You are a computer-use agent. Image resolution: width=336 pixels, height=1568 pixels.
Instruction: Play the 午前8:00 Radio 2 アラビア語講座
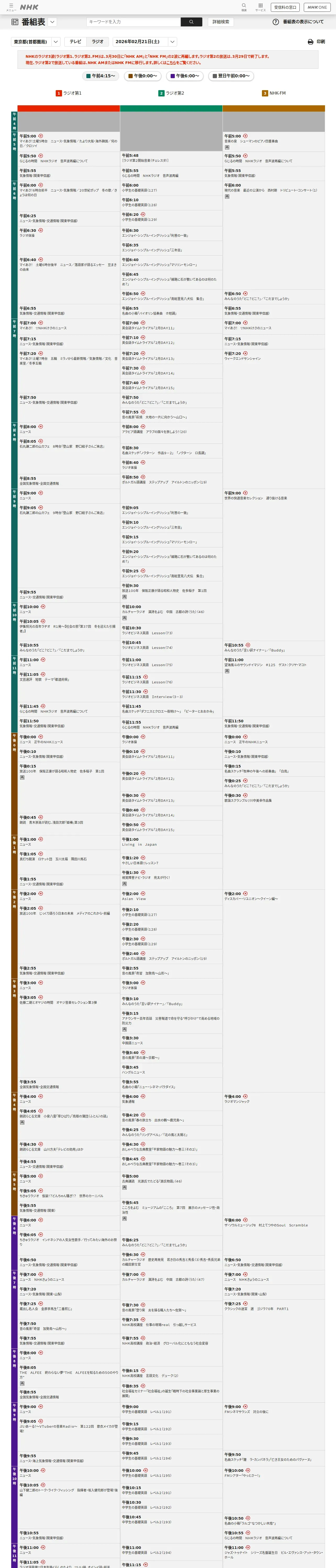[143, 427]
